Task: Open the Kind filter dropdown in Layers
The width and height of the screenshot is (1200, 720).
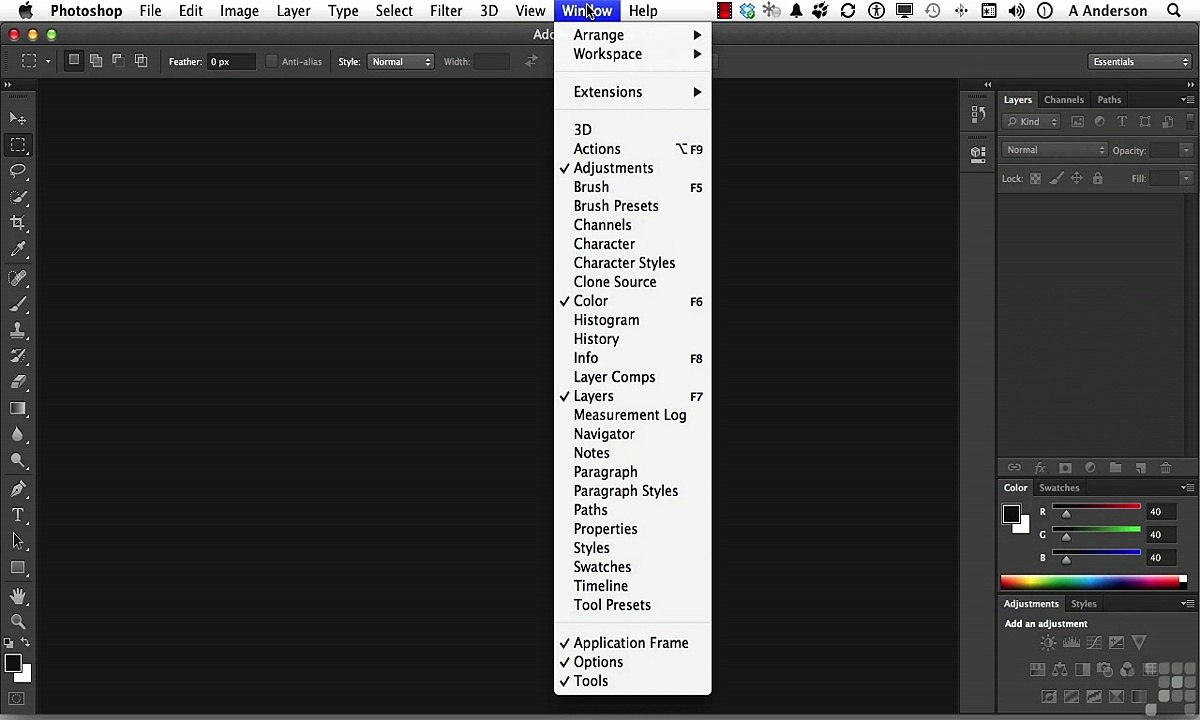Action: point(1031,122)
